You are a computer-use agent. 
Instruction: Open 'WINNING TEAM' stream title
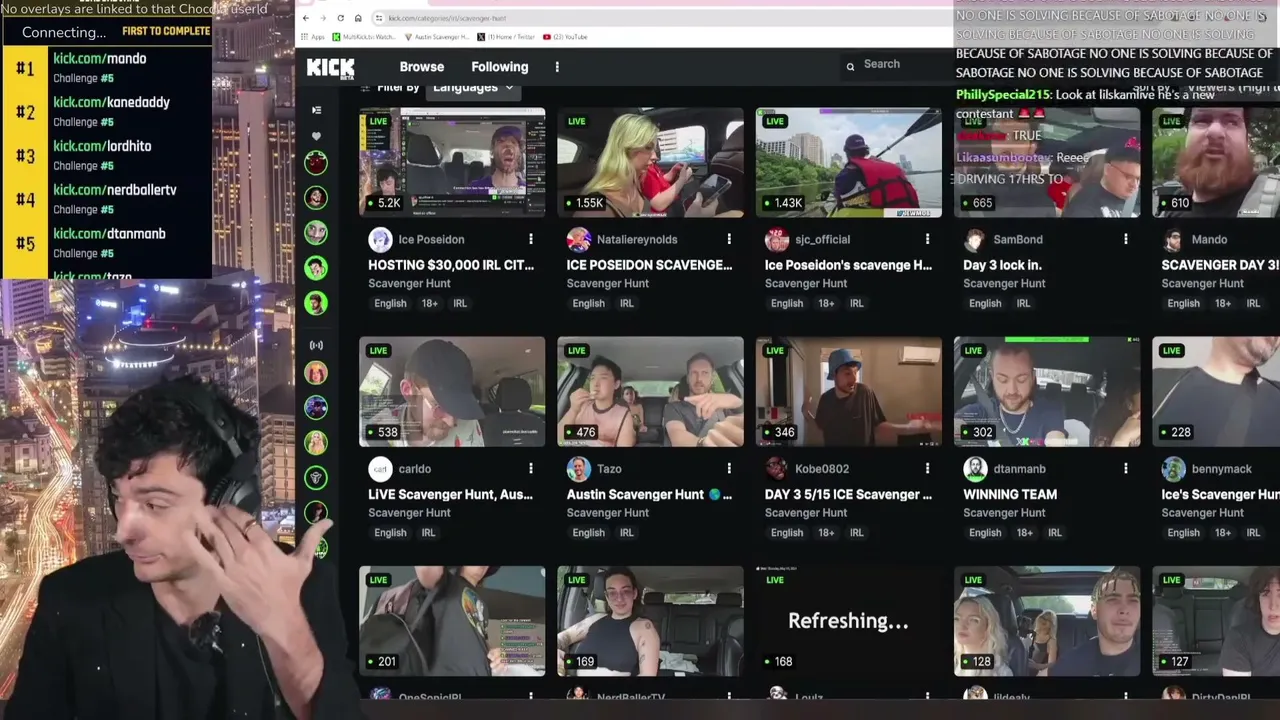click(1010, 494)
